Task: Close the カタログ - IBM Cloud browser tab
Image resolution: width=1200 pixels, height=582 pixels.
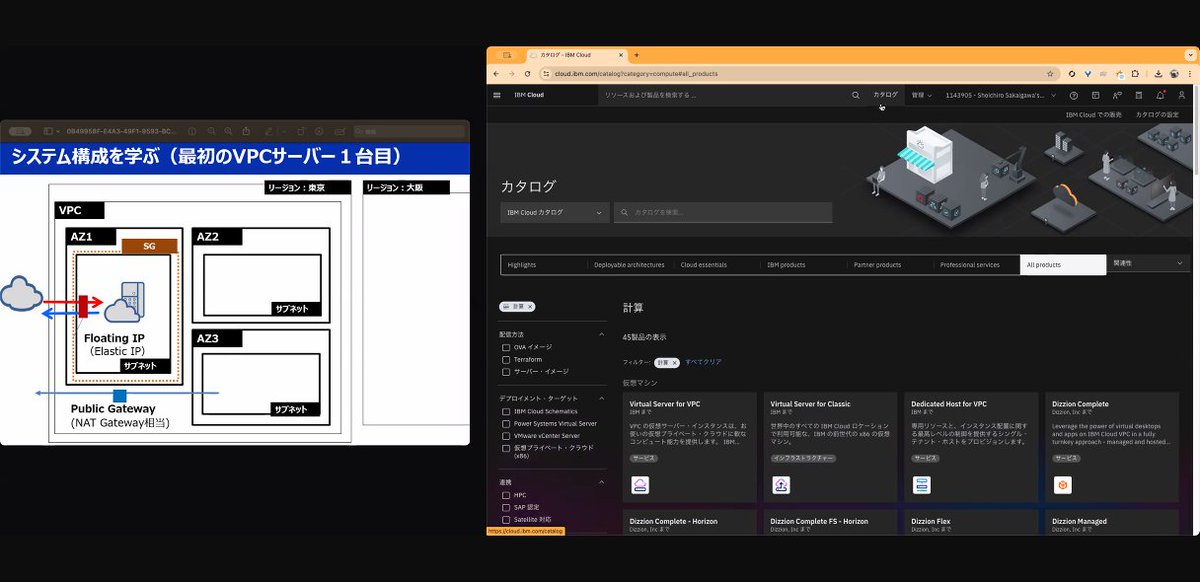Action: coord(620,55)
